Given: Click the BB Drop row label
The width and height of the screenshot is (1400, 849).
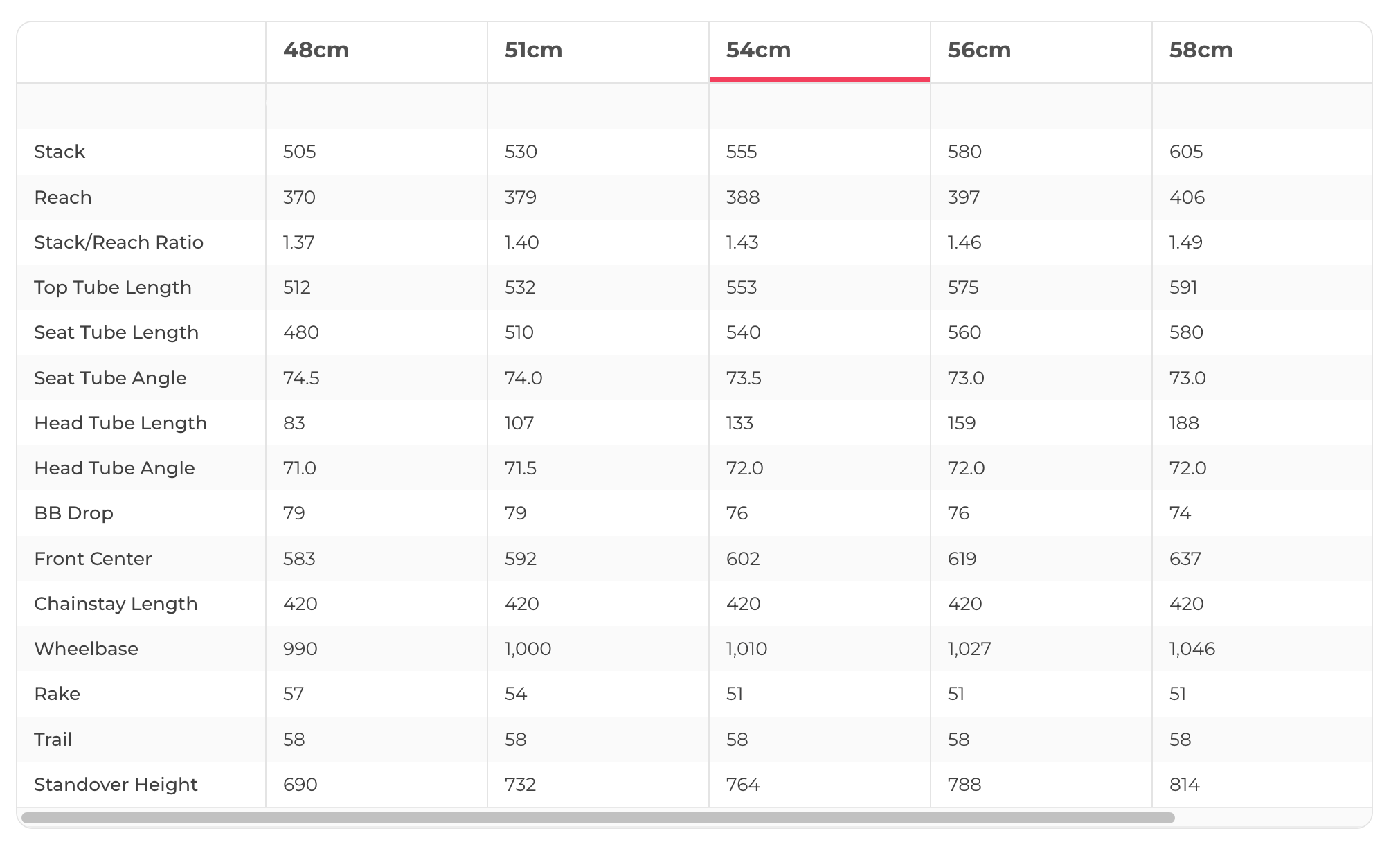Looking at the screenshot, I should coord(73,513).
